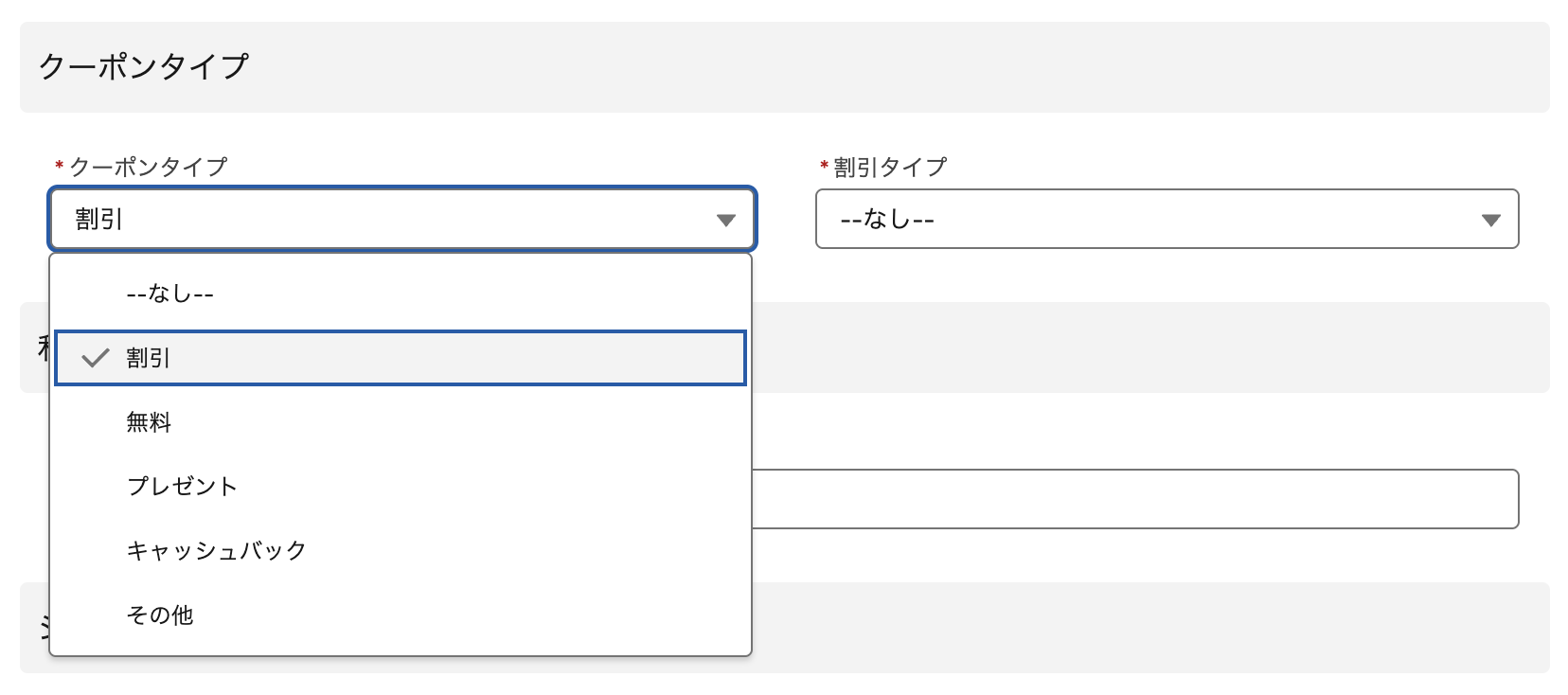Click the bottom gray section header bar

1149,628
